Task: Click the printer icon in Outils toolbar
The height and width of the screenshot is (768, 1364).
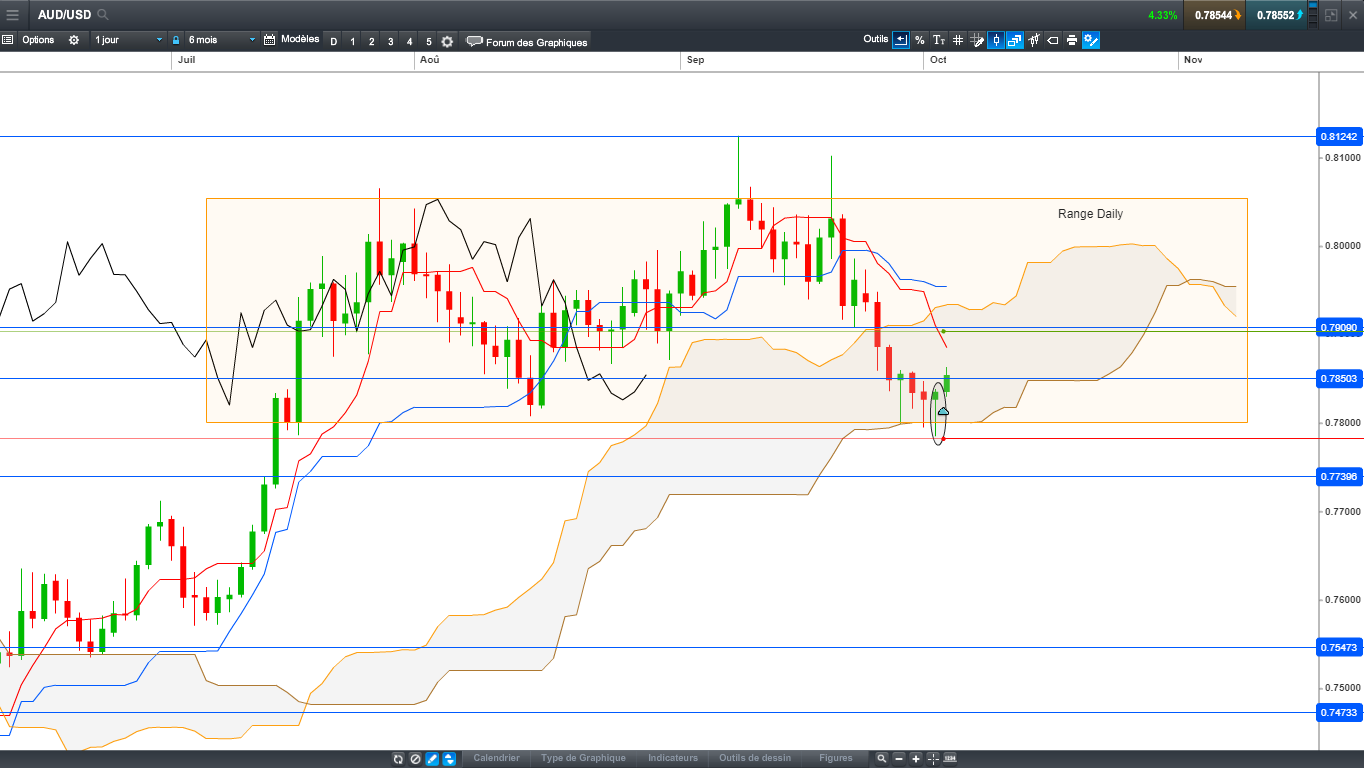Action: [x=1072, y=40]
